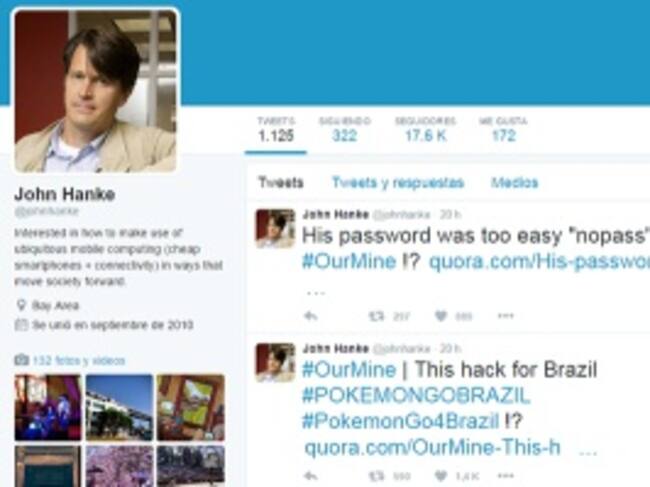Retweet the 'This hack for Brazil' tweet

click(376, 476)
